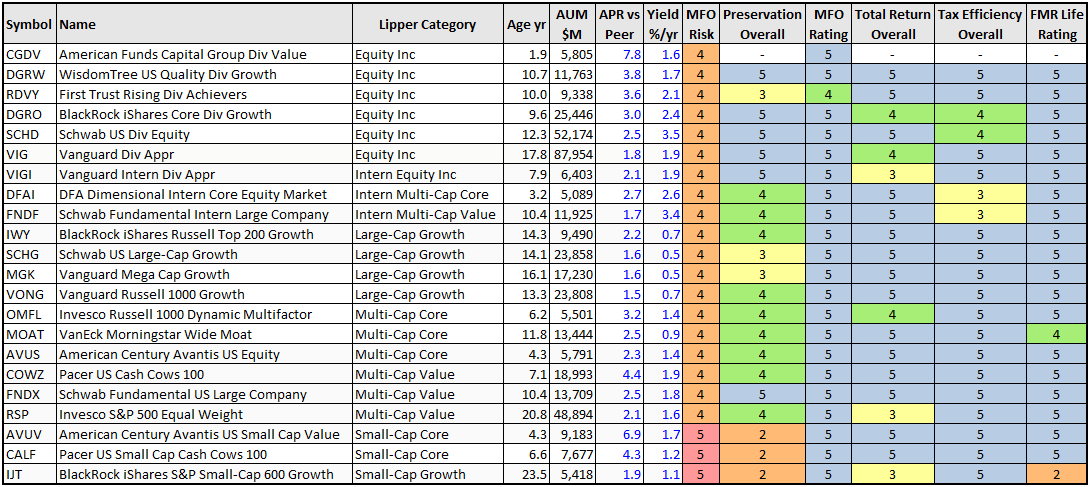Select the red MFO Risk cell for AVUV
Image resolution: width=1091 pixels, height=487 pixels.
(700, 434)
